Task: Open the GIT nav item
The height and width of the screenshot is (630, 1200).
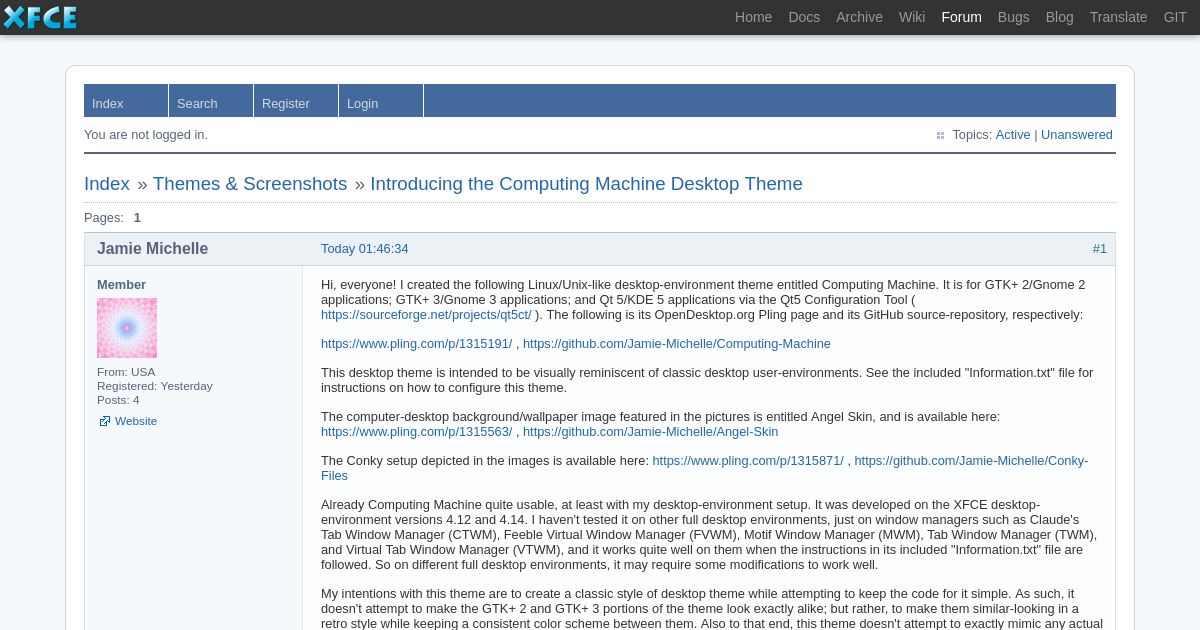Action: 1175,17
